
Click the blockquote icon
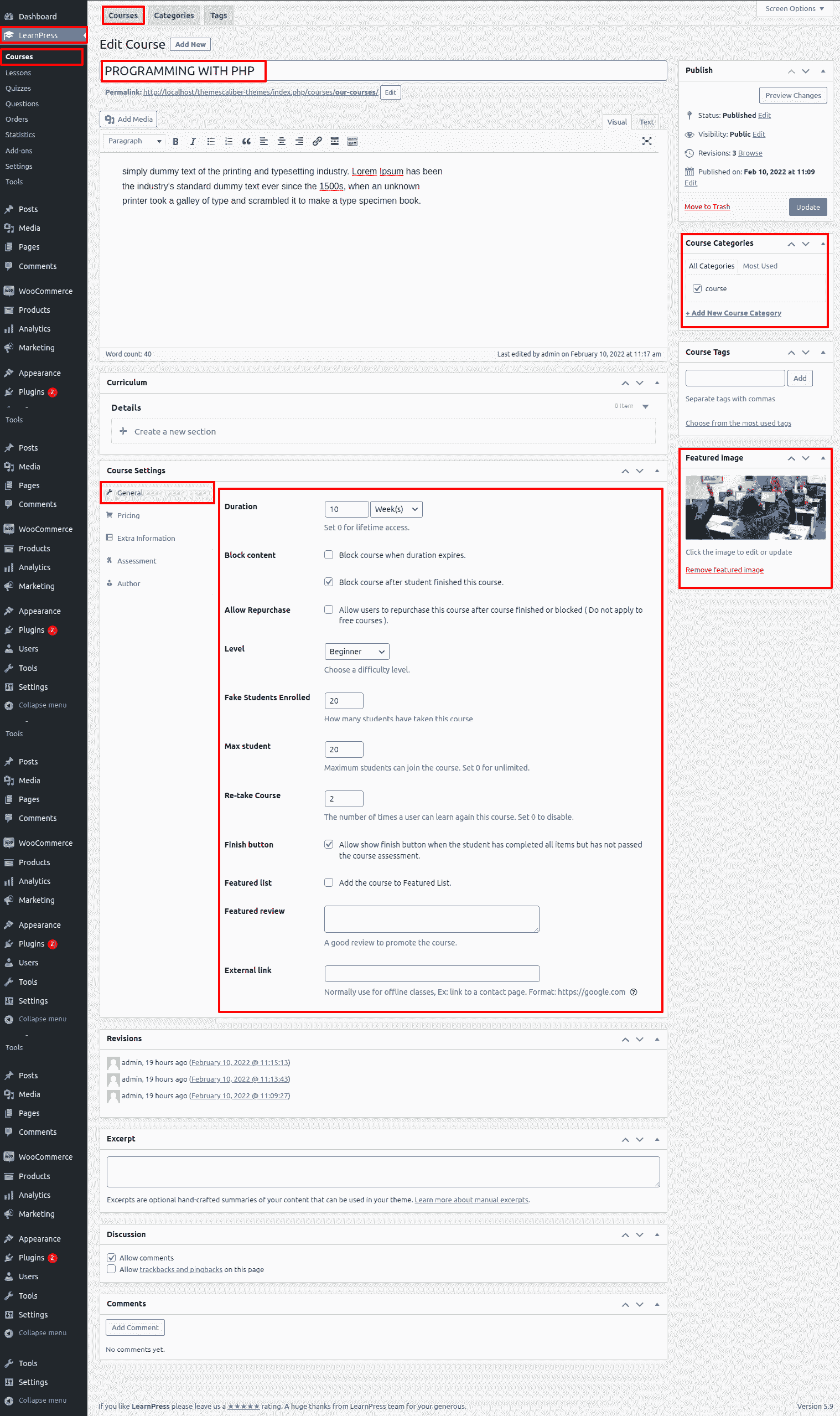(246, 142)
